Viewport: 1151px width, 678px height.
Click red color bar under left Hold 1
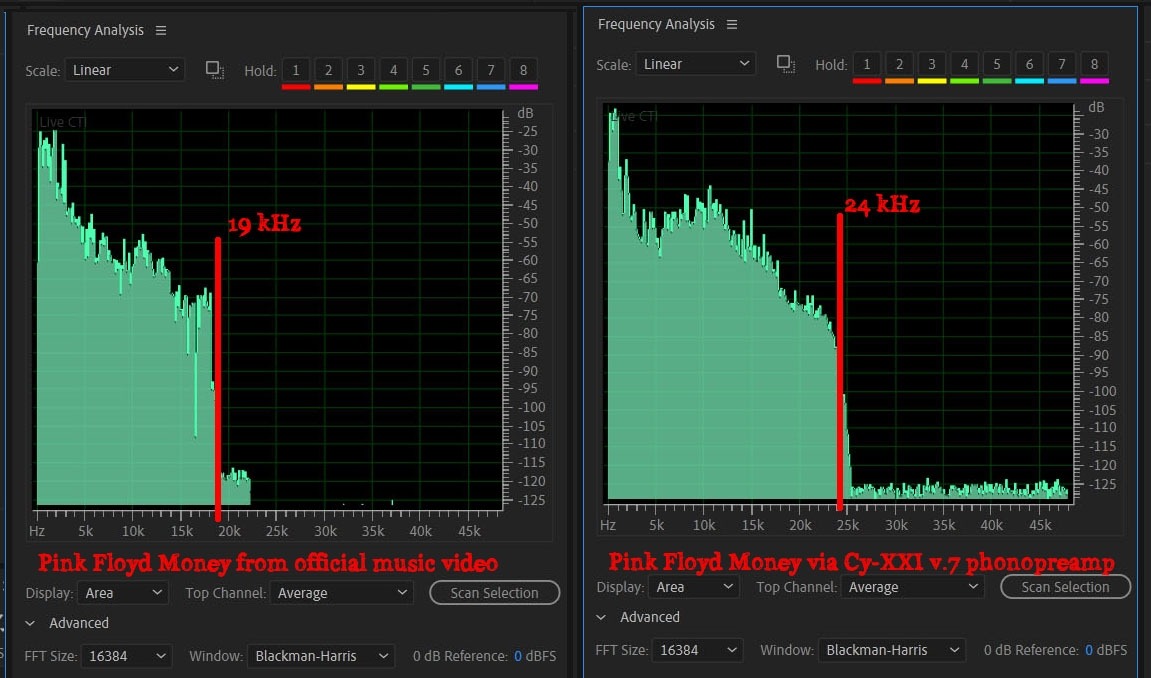pyautogui.click(x=296, y=87)
